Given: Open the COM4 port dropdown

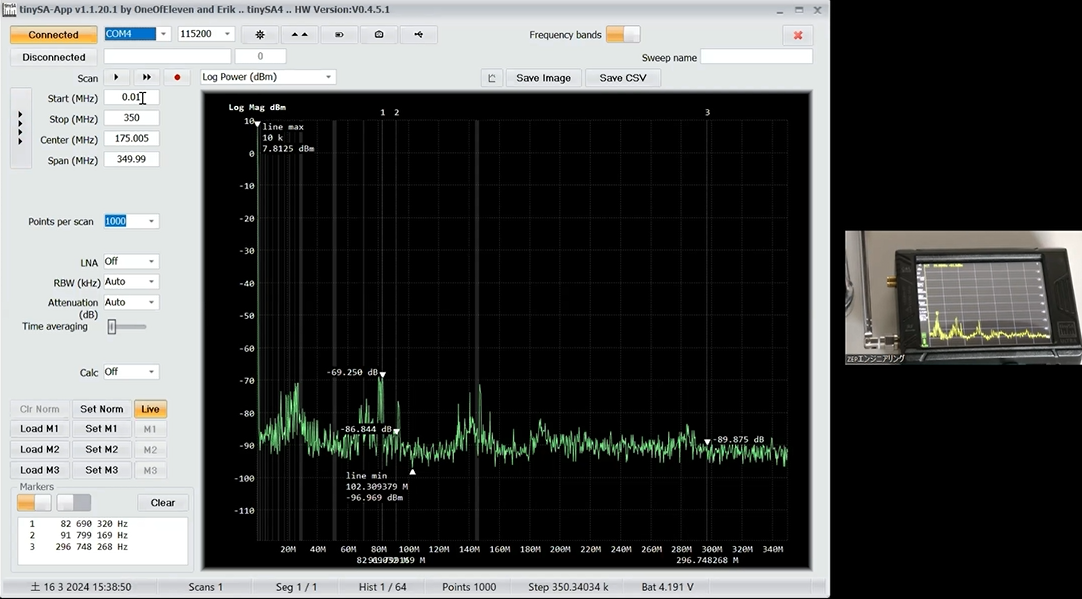Looking at the screenshot, I should [164, 34].
